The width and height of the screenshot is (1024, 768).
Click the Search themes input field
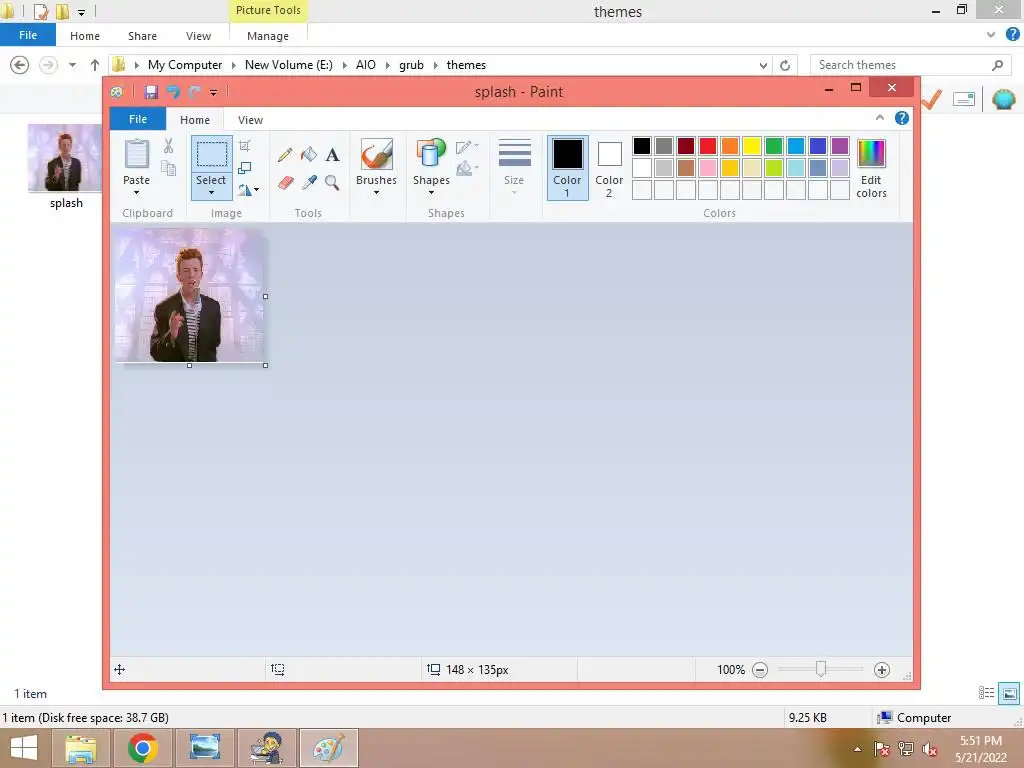[908, 65]
